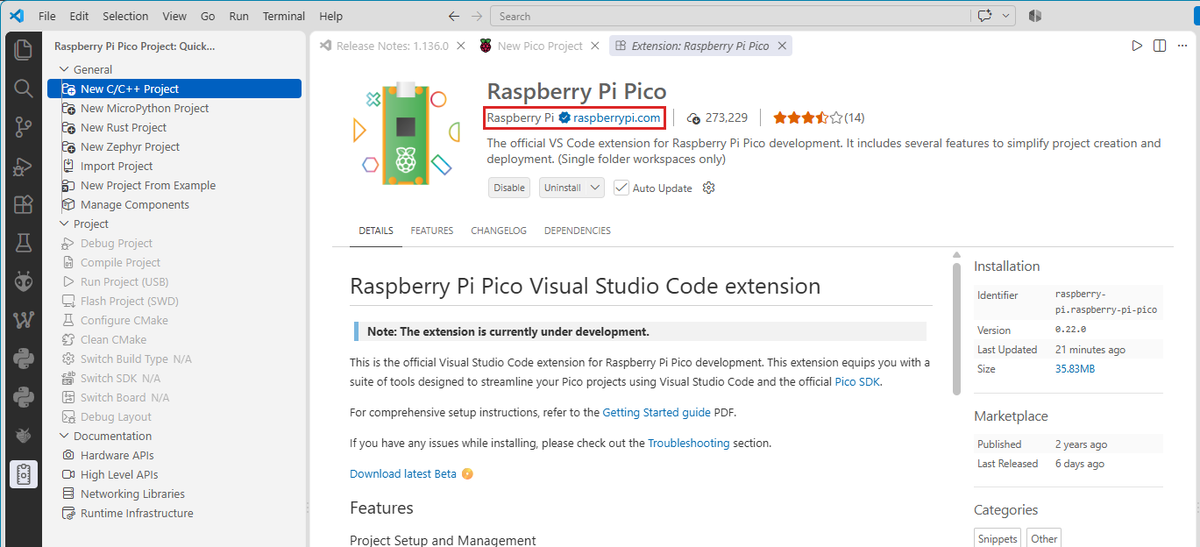Click the install count cloud icon

point(694,118)
